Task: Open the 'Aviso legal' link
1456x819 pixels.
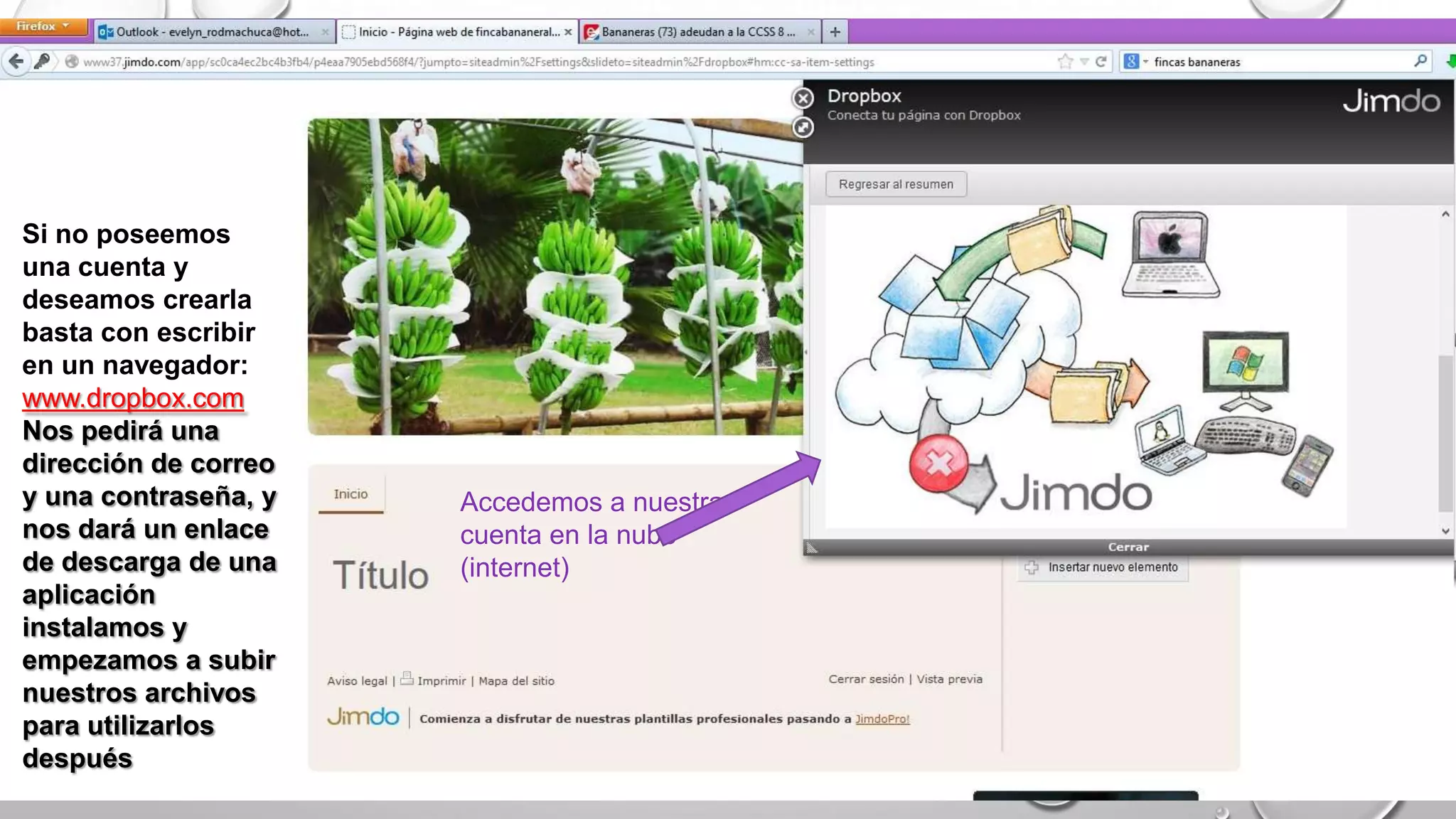Action: (357, 681)
